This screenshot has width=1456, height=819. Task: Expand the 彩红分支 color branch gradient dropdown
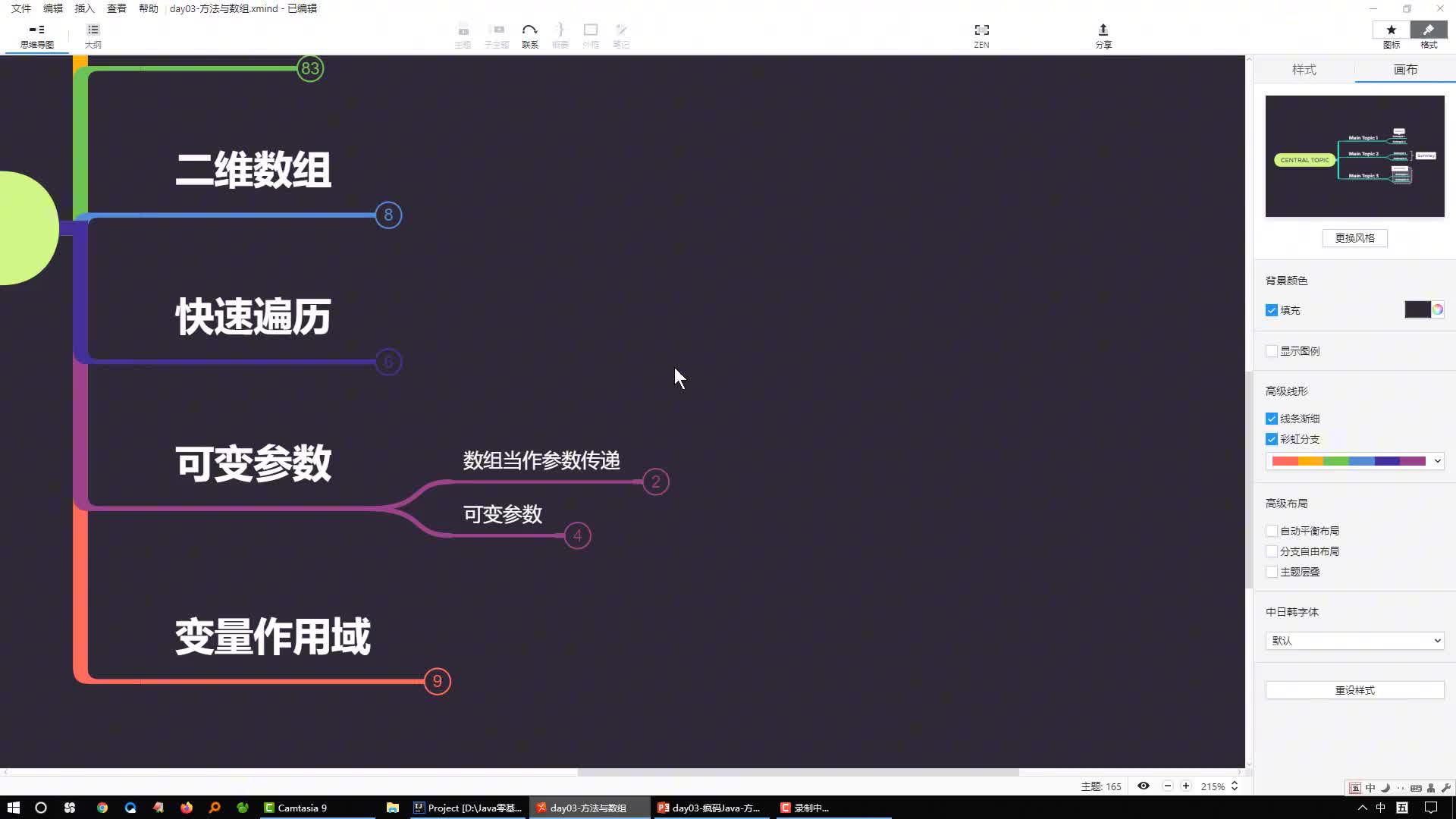(x=1438, y=461)
